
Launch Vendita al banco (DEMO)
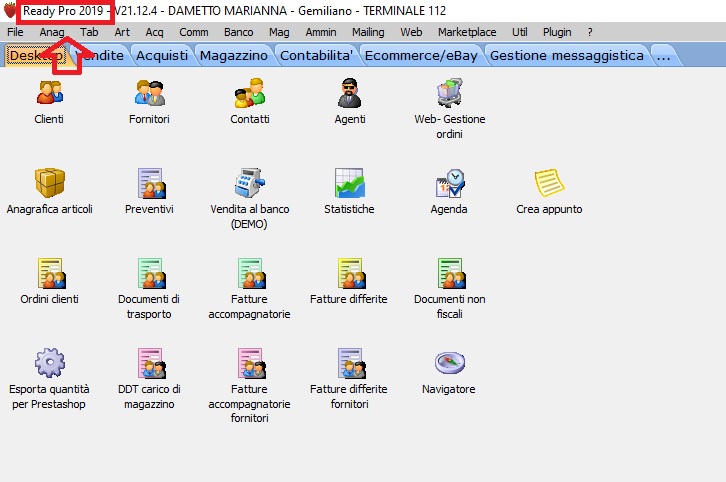pos(250,182)
